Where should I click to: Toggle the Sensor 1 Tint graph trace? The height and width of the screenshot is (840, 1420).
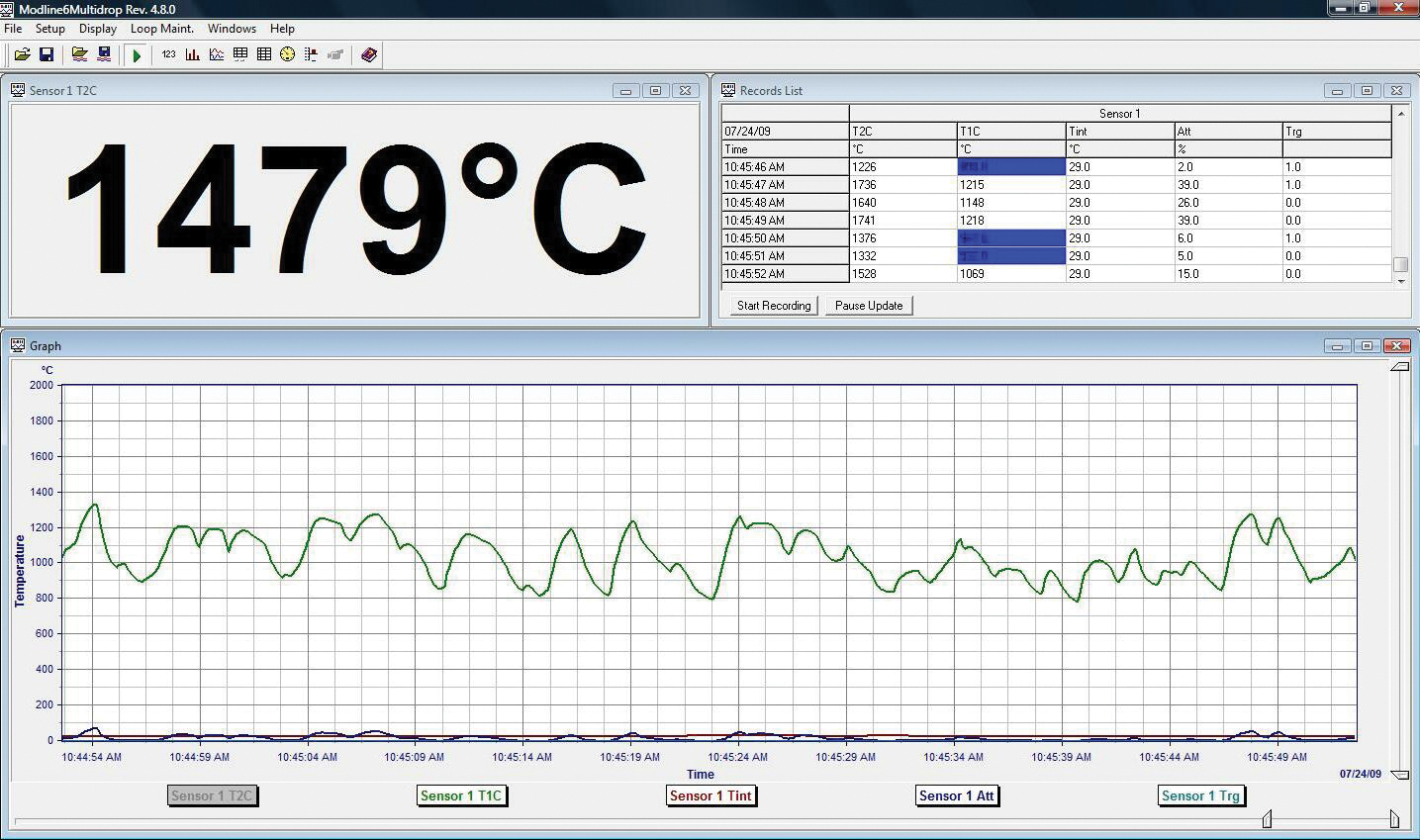(x=710, y=795)
